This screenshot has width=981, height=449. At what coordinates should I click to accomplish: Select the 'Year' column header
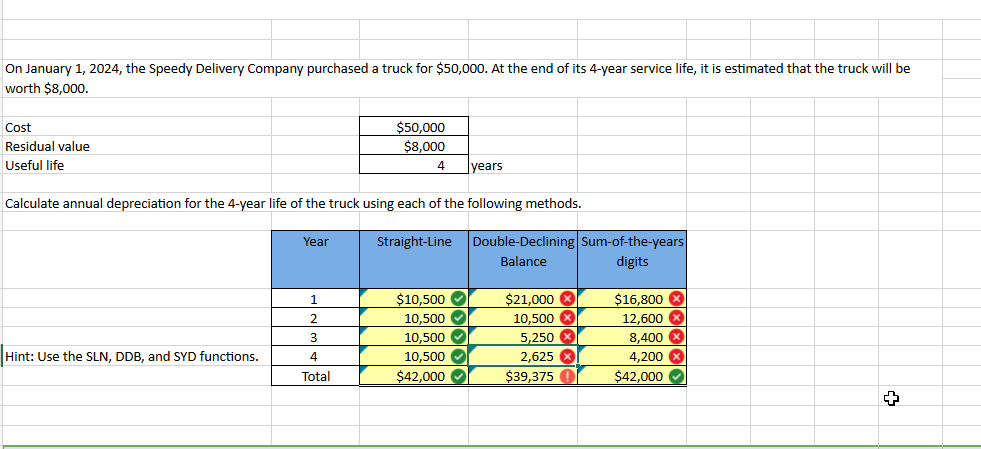315,259
